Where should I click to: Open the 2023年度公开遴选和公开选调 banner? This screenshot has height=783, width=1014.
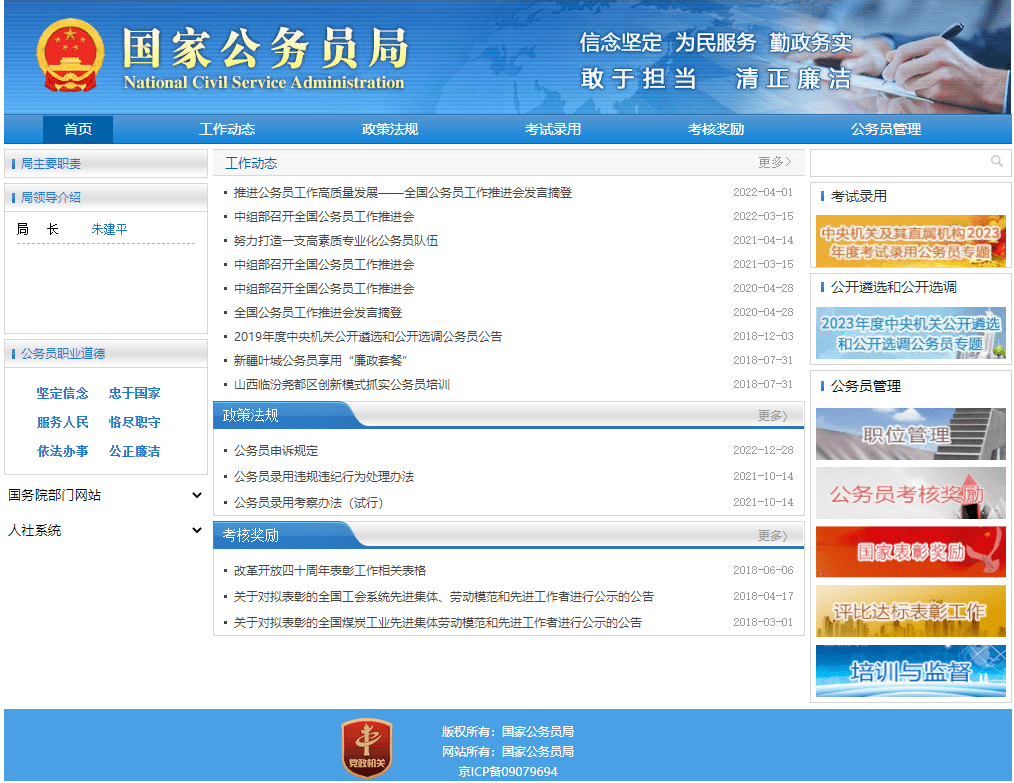[x=911, y=333]
